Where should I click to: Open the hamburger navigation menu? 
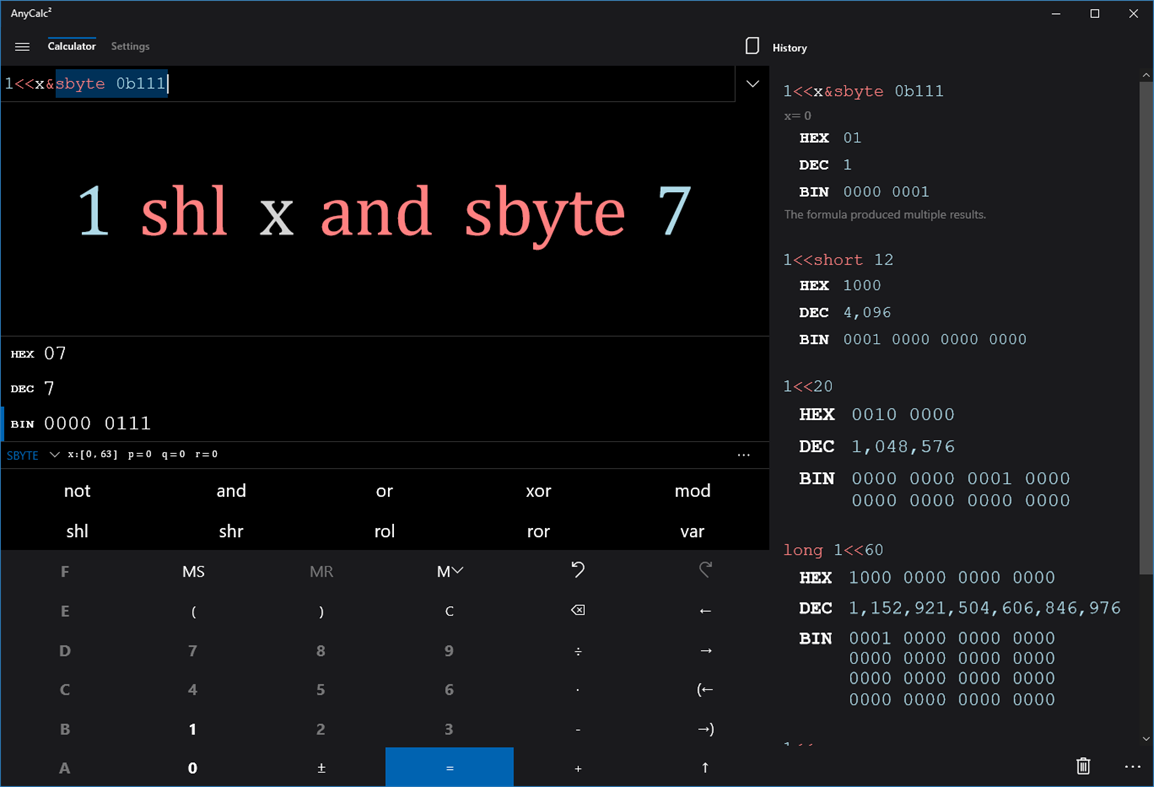[22, 46]
